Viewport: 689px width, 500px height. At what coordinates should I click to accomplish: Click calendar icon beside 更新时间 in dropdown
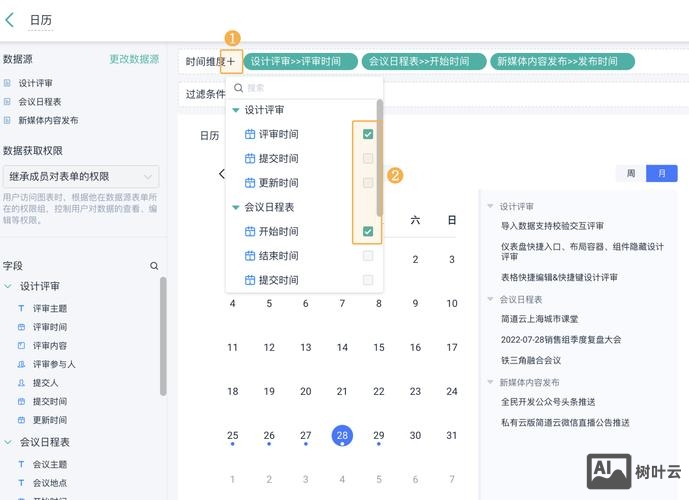click(x=250, y=183)
